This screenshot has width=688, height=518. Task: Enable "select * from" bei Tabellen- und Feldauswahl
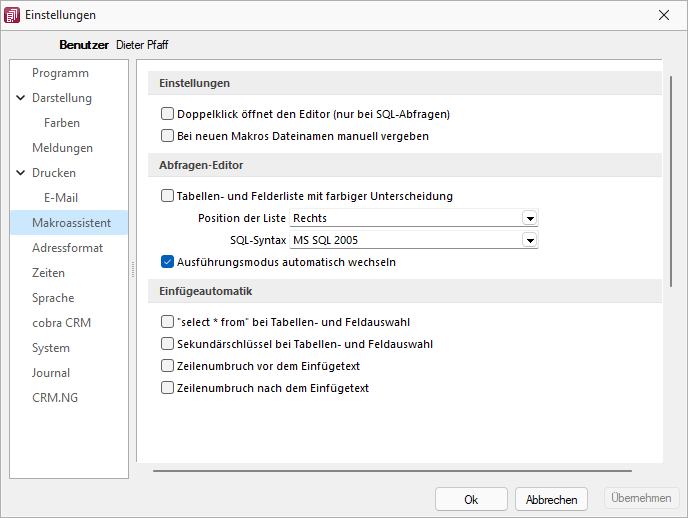pyautogui.click(x=167, y=322)
